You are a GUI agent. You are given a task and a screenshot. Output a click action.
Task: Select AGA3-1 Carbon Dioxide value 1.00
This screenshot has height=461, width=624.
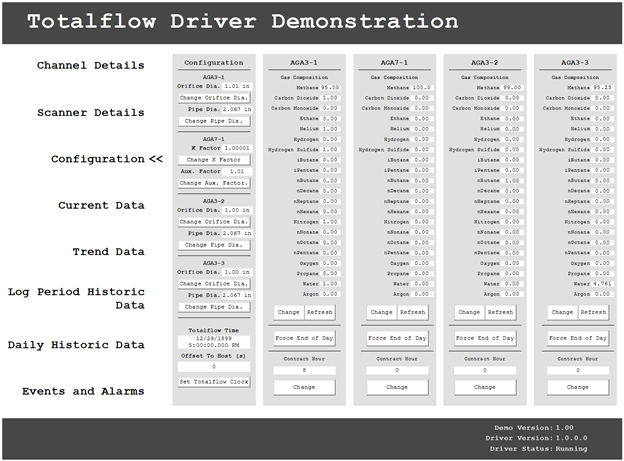point(330,98)
